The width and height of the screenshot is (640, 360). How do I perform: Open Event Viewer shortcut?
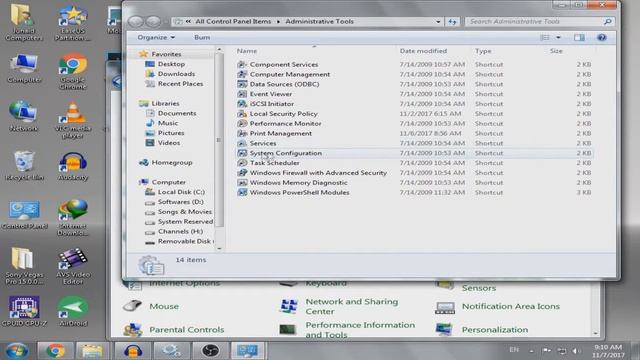(271, 94)
